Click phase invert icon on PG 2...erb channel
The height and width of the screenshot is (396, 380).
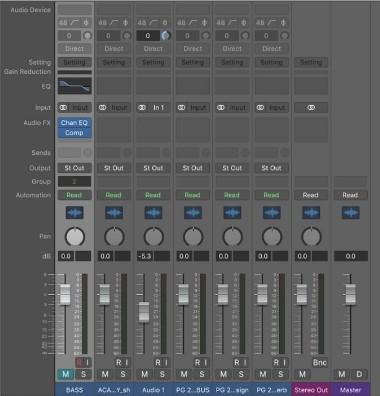pos(283,23)
